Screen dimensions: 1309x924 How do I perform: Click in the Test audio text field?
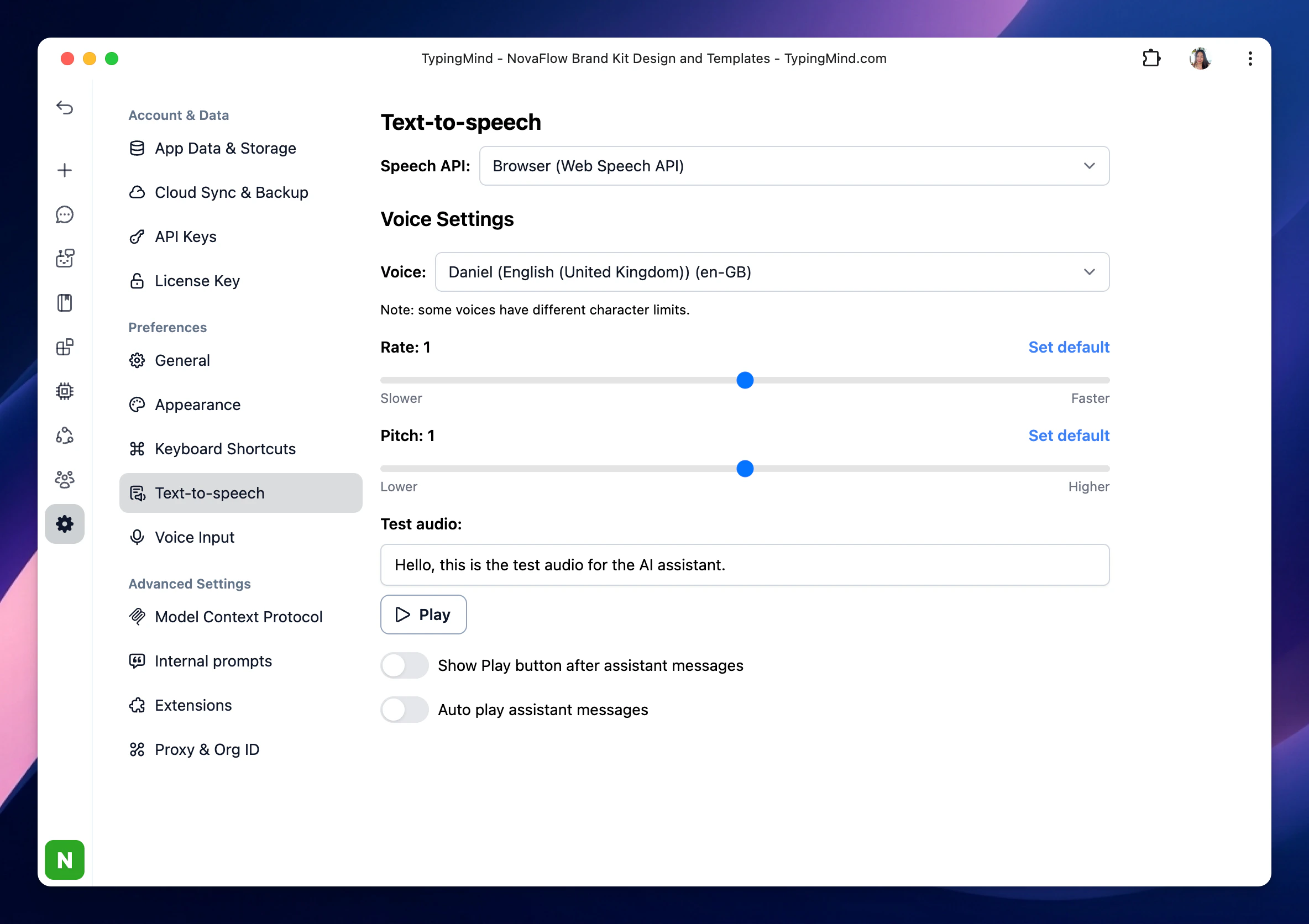pyautogui.click(x=745, y=565)
